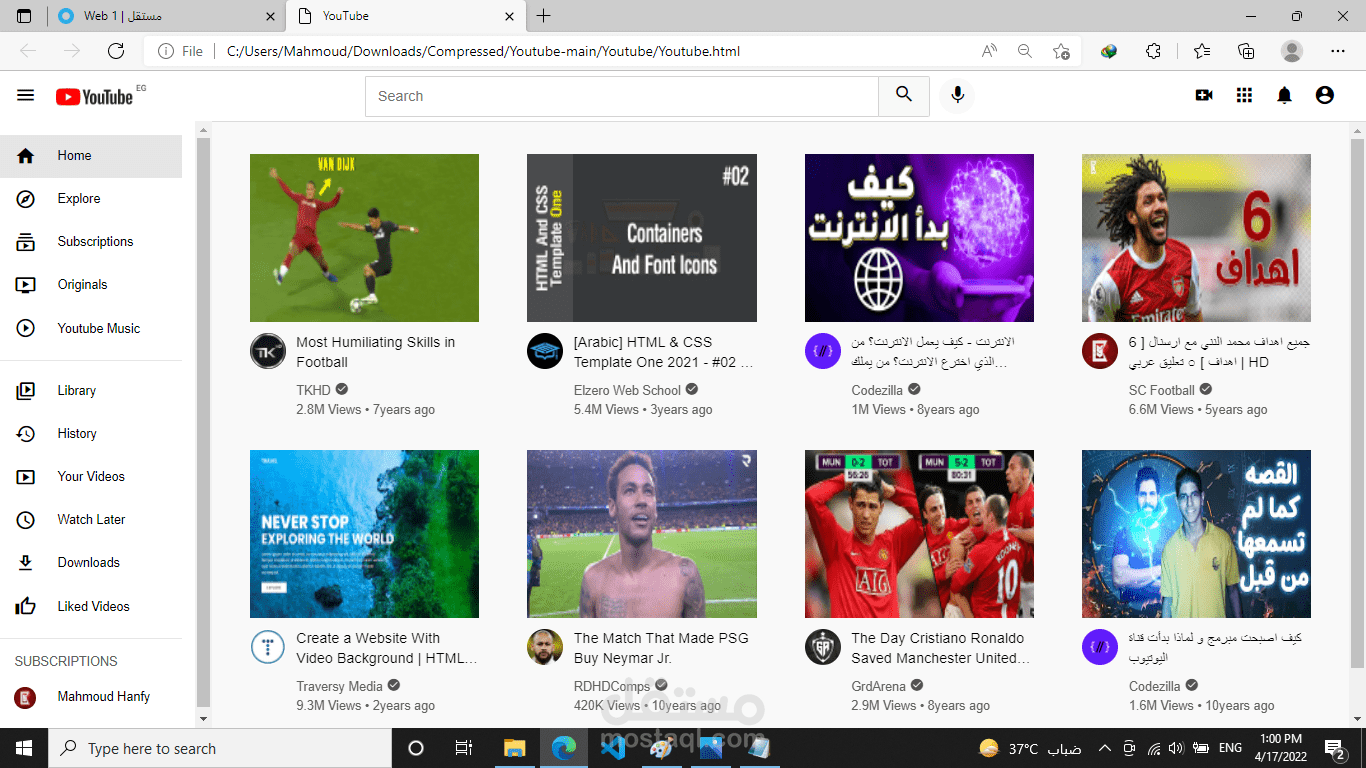This screenshot has width=1366, height=768.
Task: View notifications via the bell icon
Action: (x=1284, y=94)
